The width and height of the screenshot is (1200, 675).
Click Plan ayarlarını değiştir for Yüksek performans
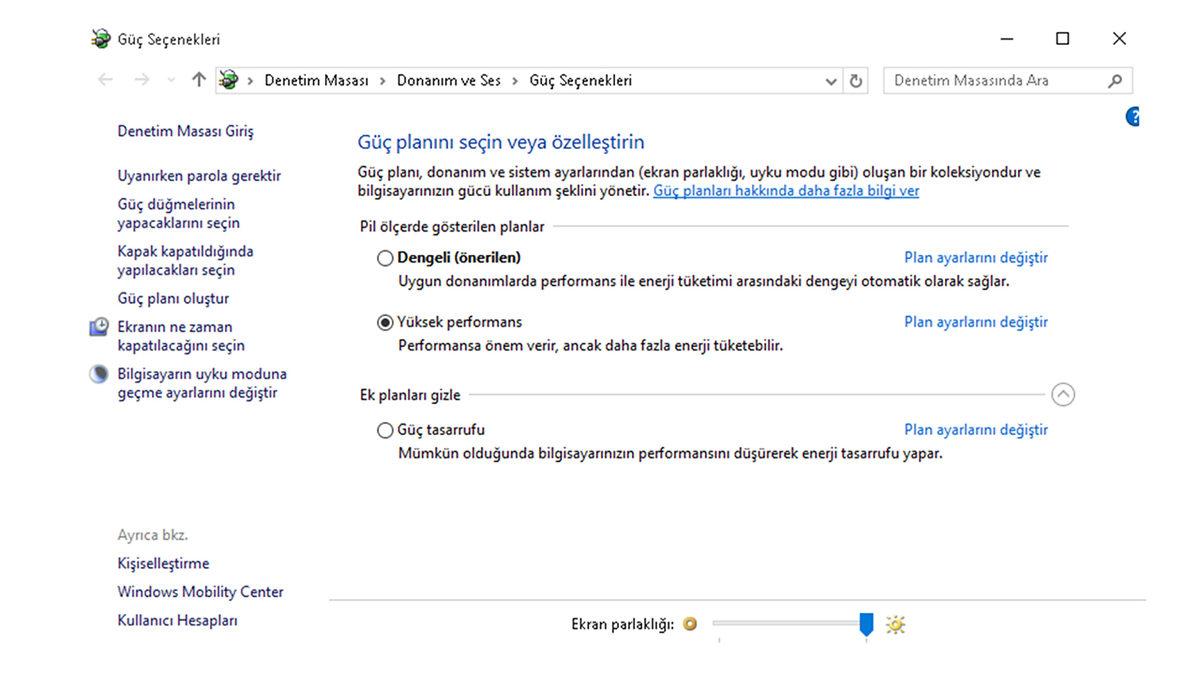pyautogui.click(x=975, y=322)
